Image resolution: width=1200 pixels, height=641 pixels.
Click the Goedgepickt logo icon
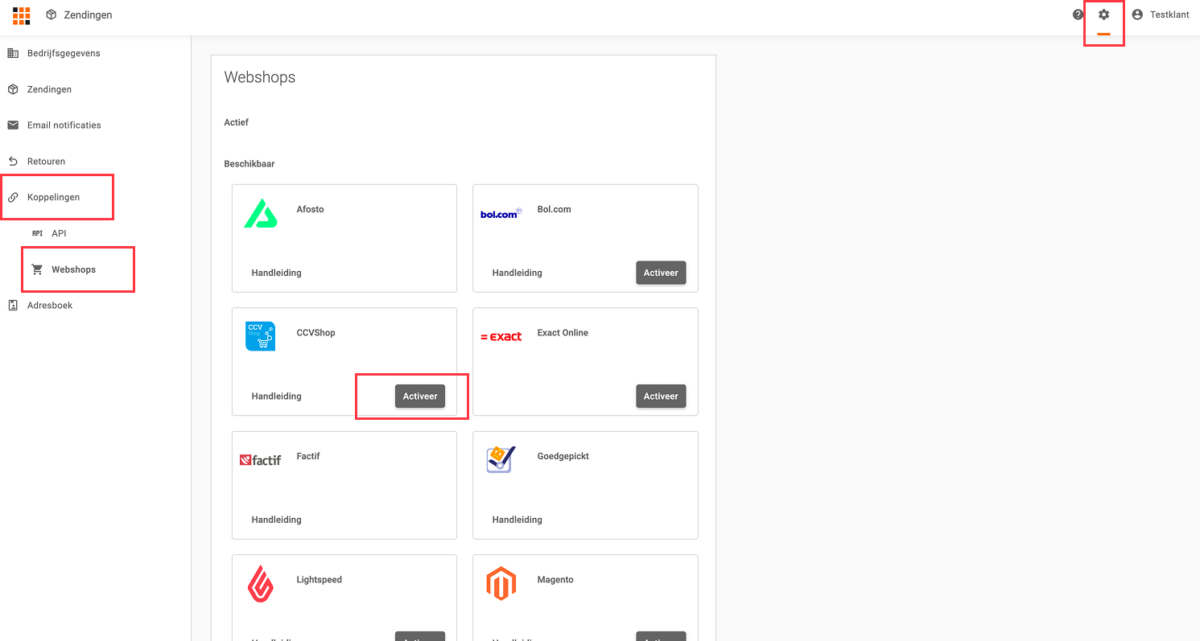coord(500,459)
